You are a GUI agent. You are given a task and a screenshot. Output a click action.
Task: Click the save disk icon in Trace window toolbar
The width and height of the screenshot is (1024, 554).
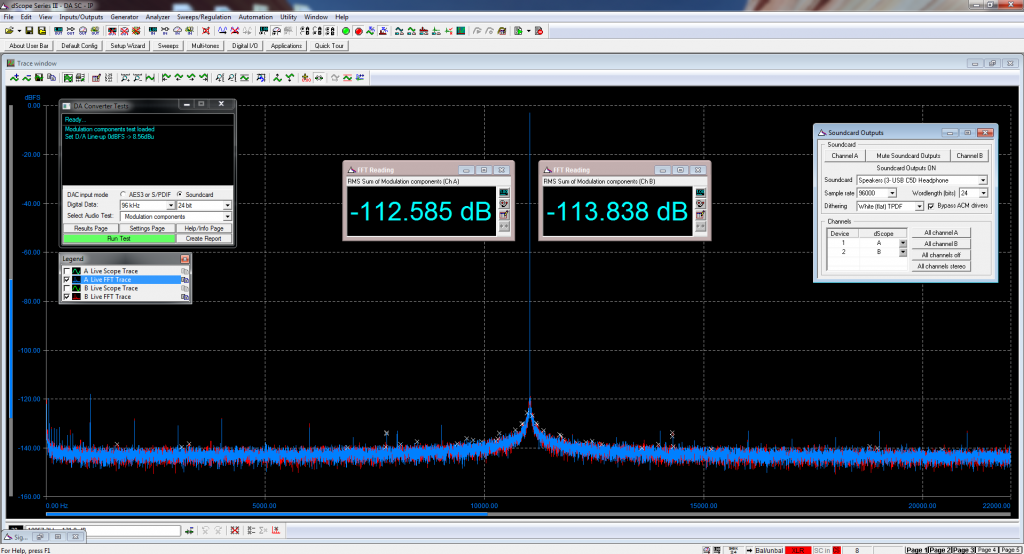(x=39, y=78)
